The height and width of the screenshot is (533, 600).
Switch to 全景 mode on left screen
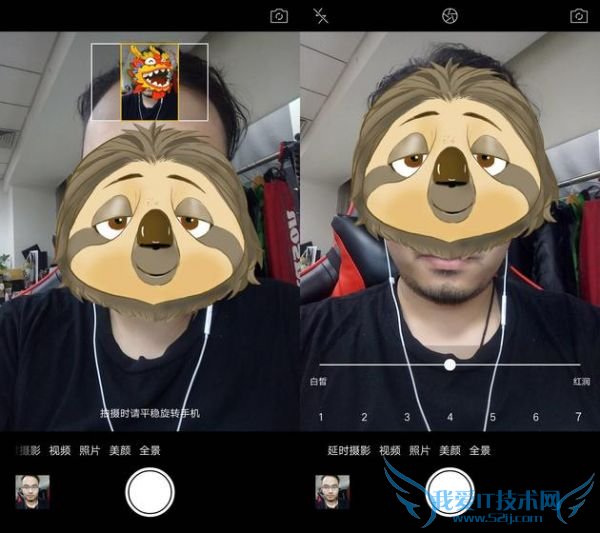coord(150,450)
